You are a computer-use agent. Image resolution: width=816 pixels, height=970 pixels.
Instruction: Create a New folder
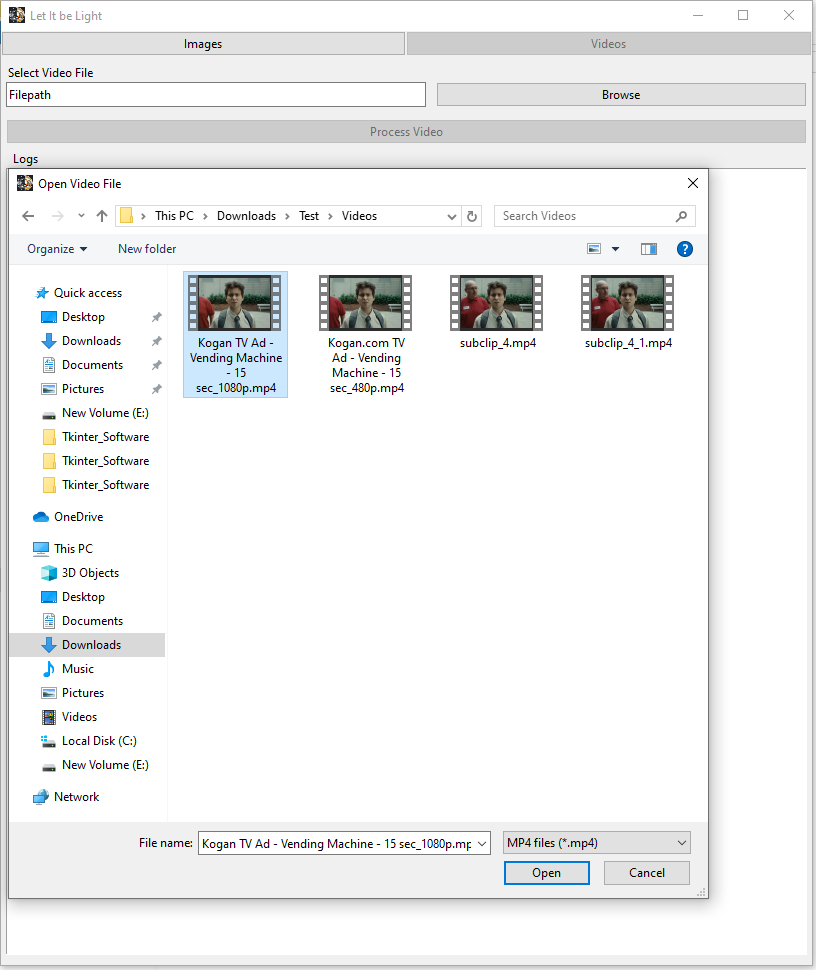(147, 249)
